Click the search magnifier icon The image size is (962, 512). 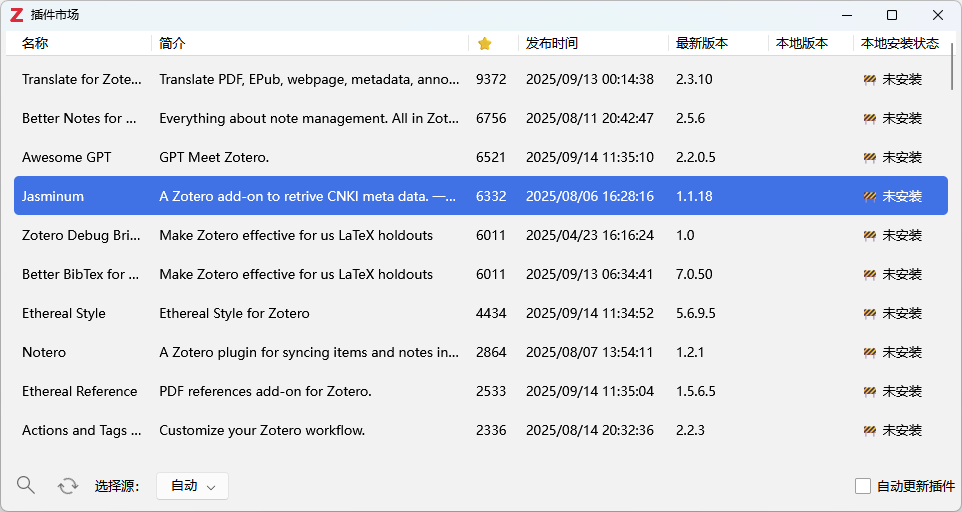click(26, 485)
